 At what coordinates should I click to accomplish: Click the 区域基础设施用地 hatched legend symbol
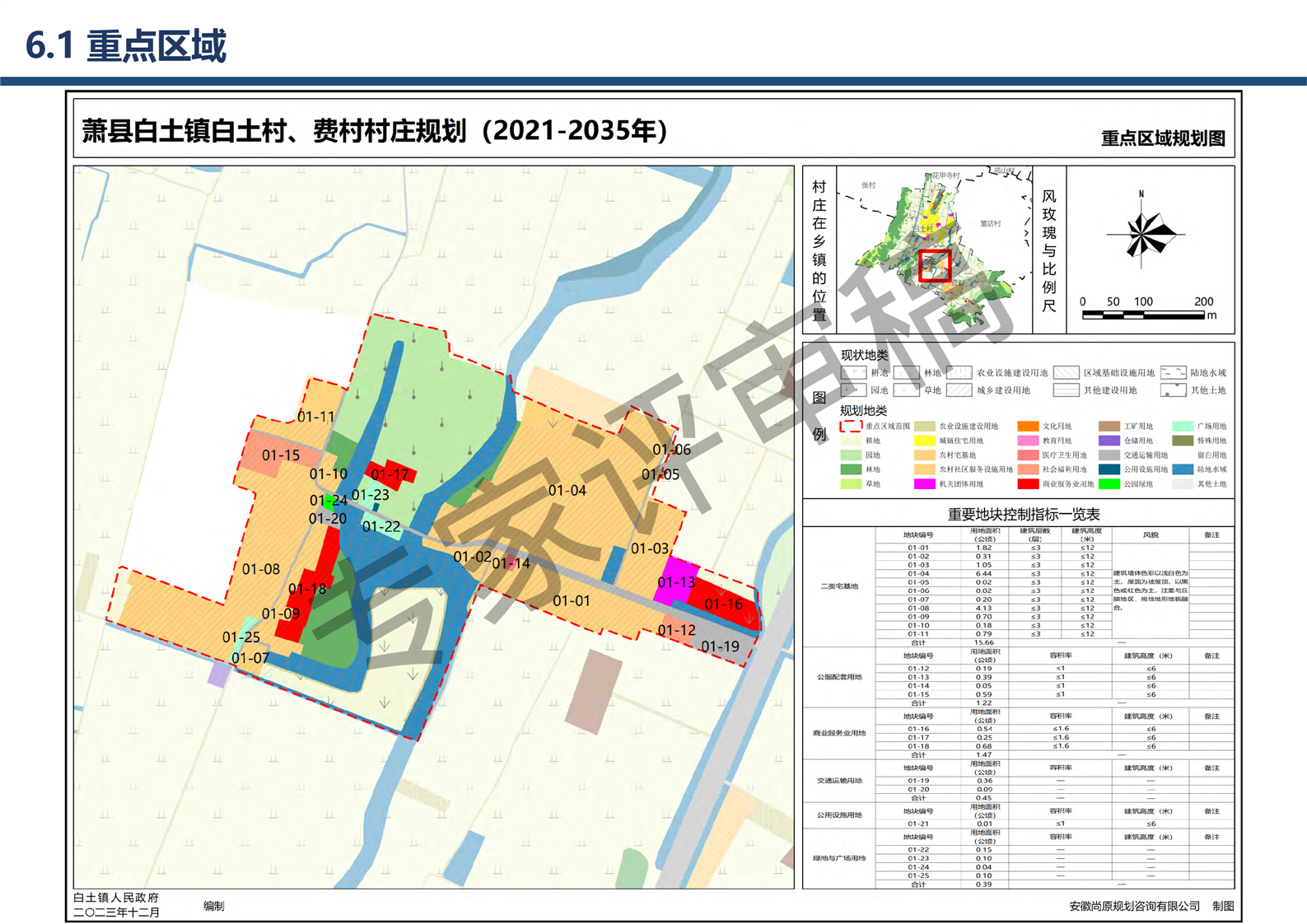pyautogui.click(x=1066, y=373)
